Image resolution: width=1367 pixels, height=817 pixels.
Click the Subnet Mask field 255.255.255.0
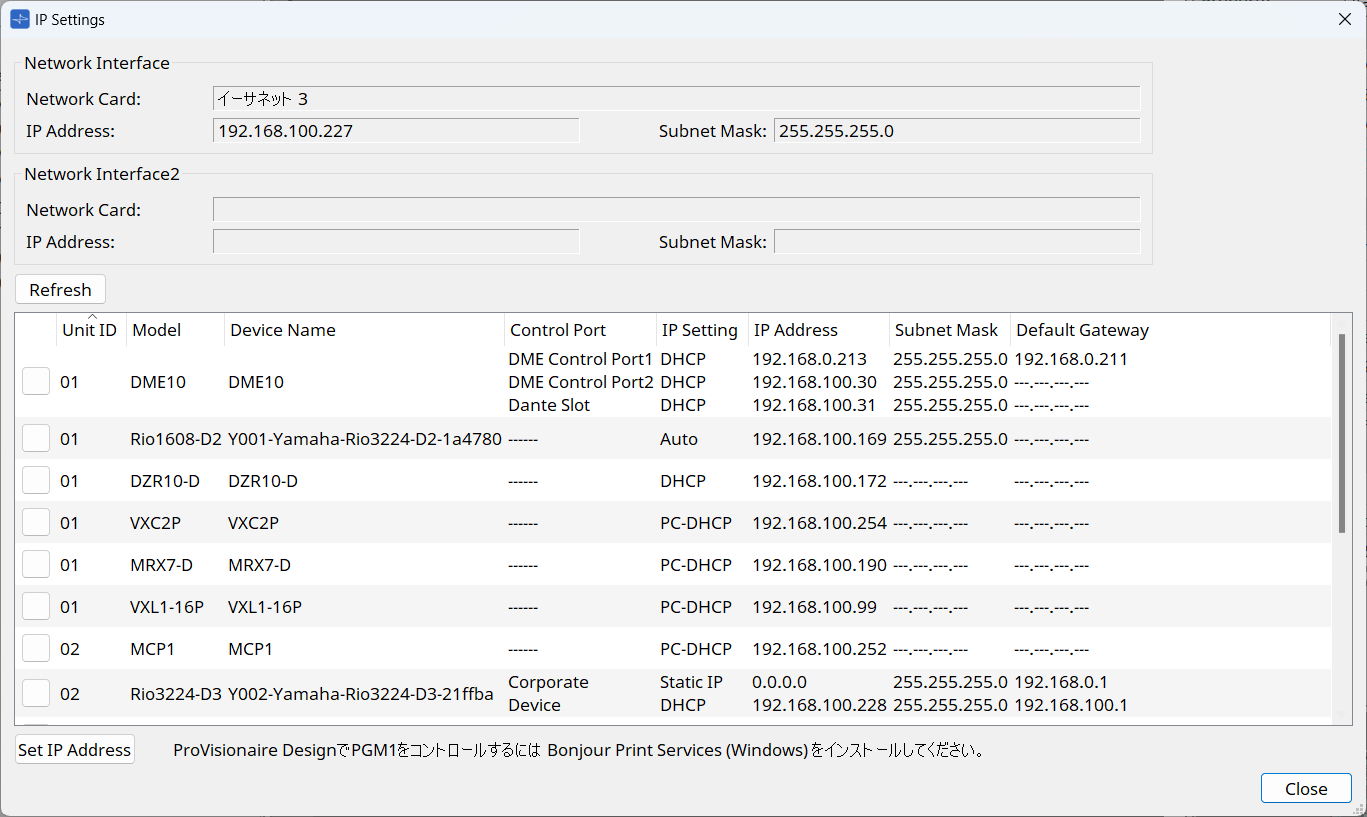pyautogui.click(x=956, y=131)
